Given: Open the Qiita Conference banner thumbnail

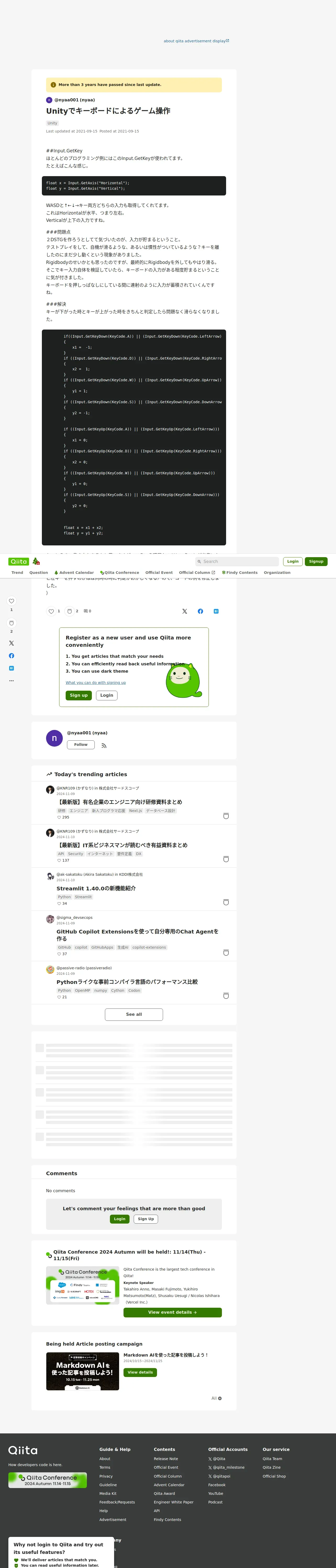Looking at the screenshot, I should coord(82,1285).
